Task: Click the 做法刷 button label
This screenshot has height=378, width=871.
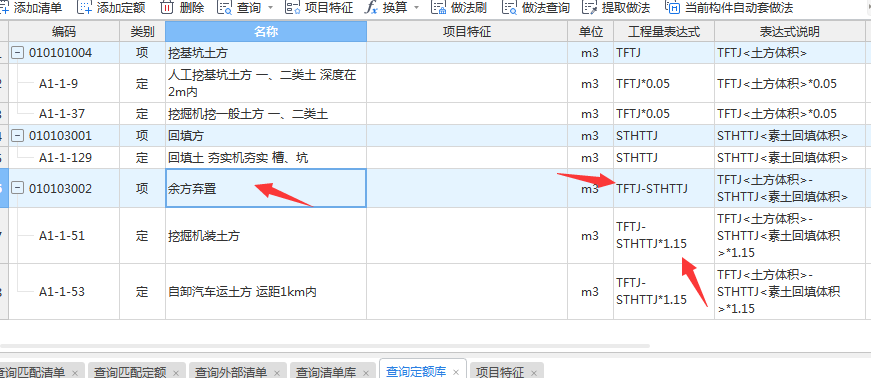Action: [469, 8]
